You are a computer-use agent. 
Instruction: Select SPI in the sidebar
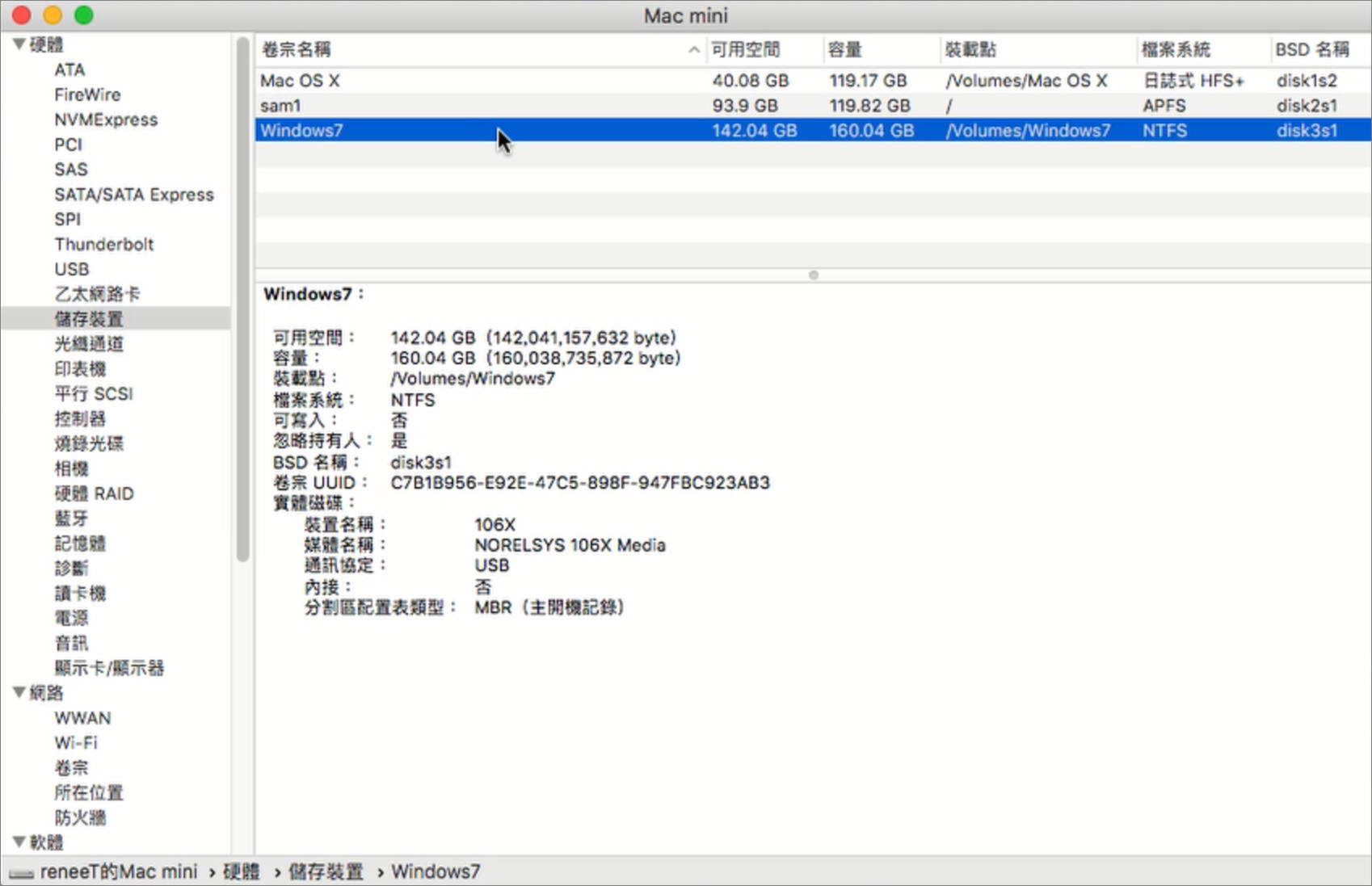(x=67, y=220)
